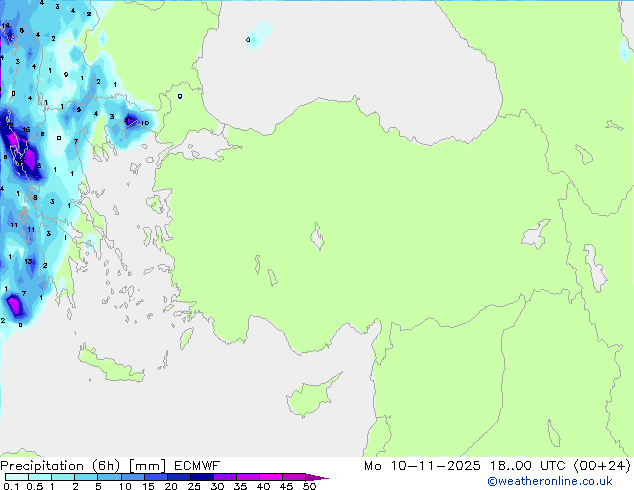Click the 40–45 mm bright magenta swatch
This screenshot has width=634, height=490.
point(271,477)
